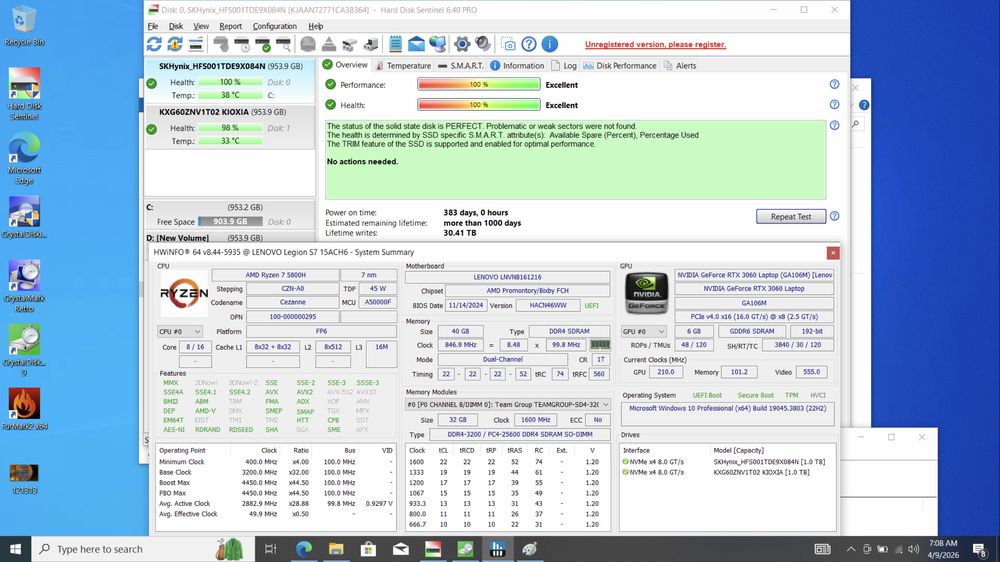Click the NVIDIA GeForce logo in HWiNFO
1000x562 pixels.
click(x=646, y=293)
